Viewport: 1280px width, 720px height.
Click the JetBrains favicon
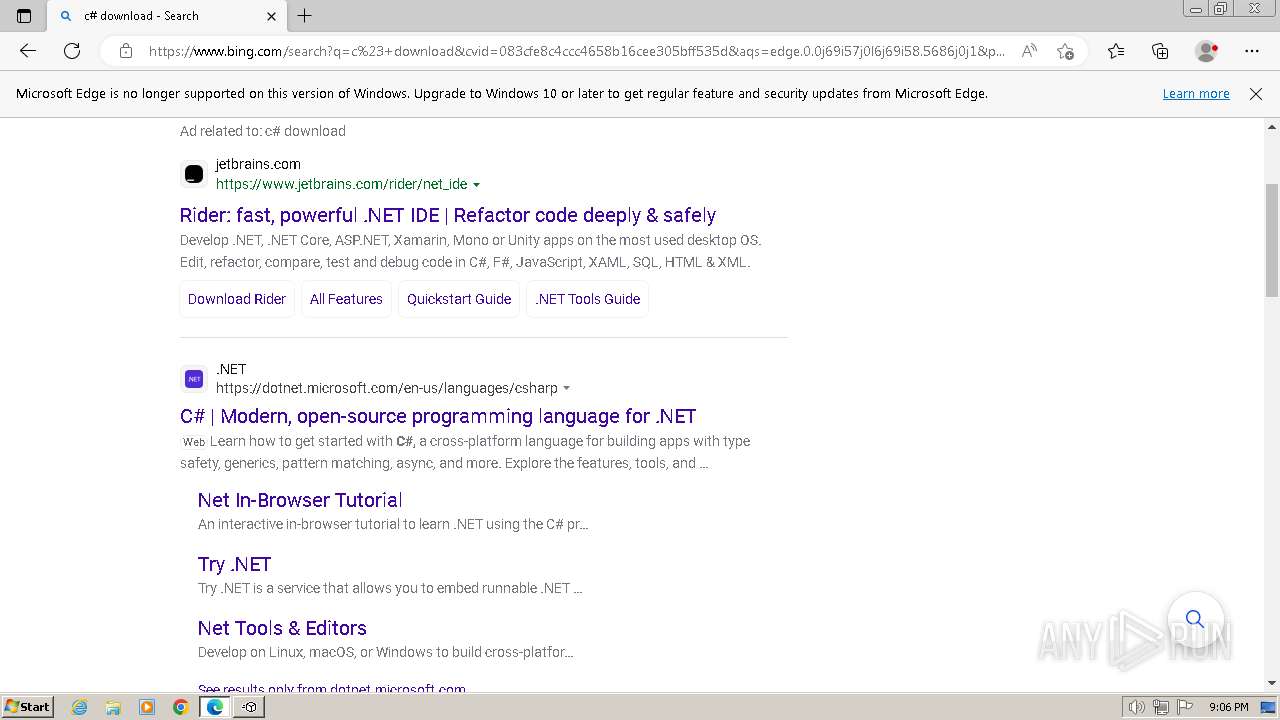coord(194,174)
